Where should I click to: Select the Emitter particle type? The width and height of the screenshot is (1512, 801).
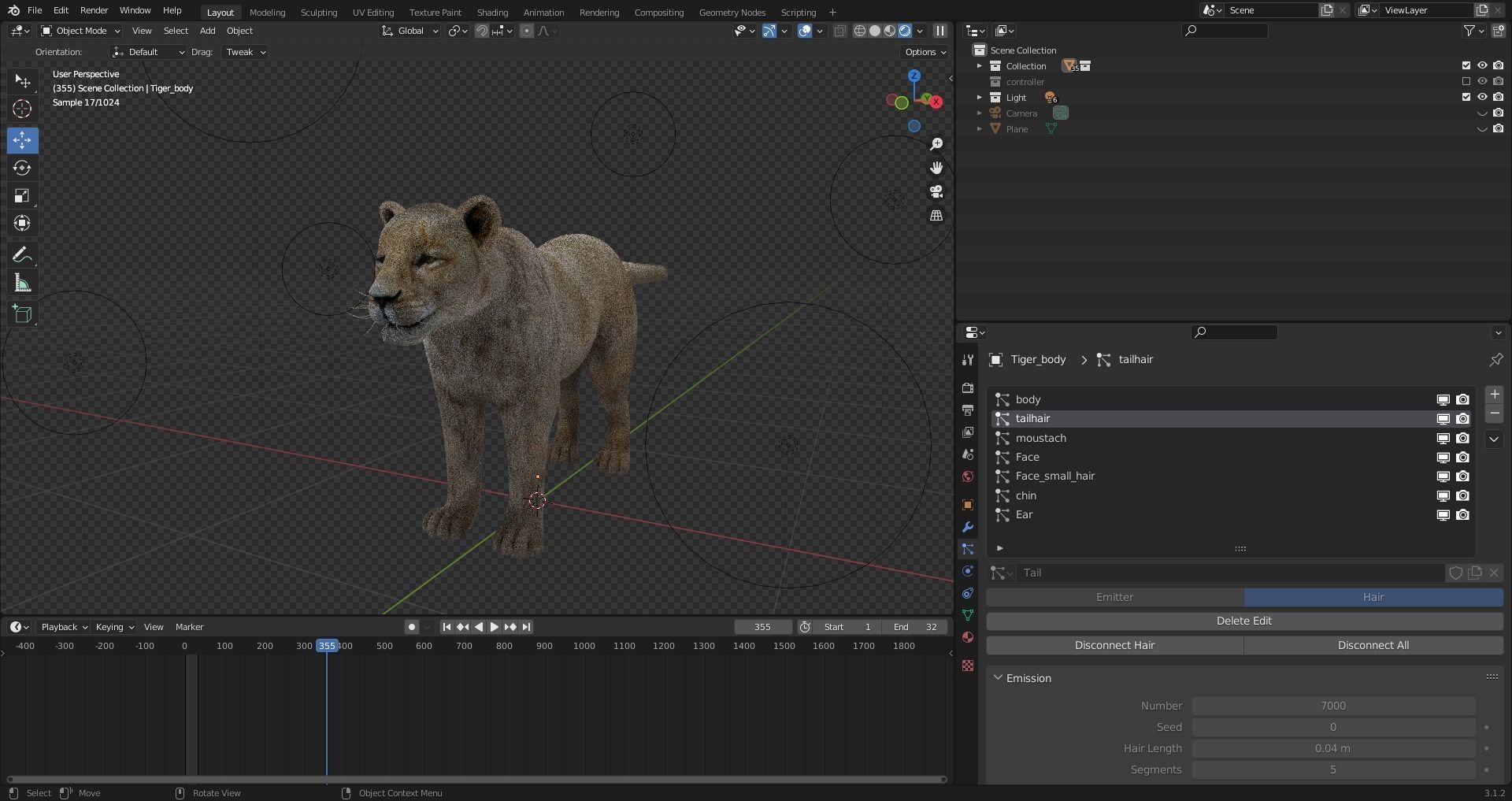(x=1115, y=598)
